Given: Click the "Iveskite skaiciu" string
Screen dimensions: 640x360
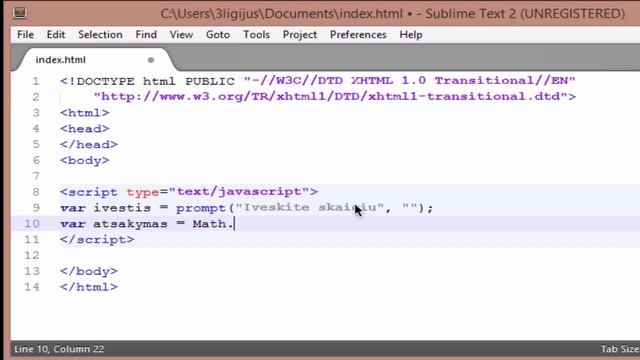Looking at the screenshot, I should [x=309, y=208].
